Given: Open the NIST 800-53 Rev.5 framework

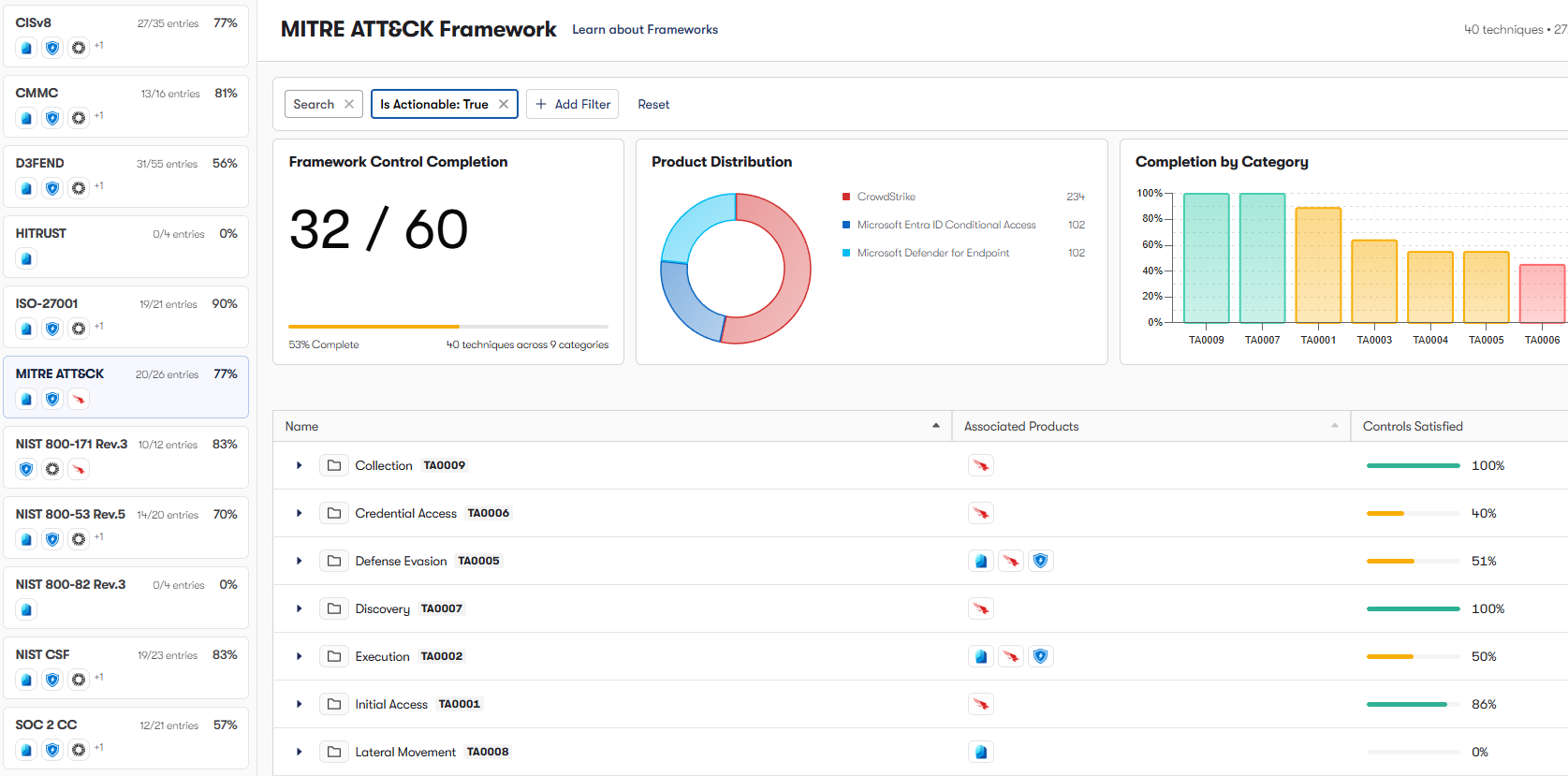Looking at the screenshot, I should click(x=125, y=527).
